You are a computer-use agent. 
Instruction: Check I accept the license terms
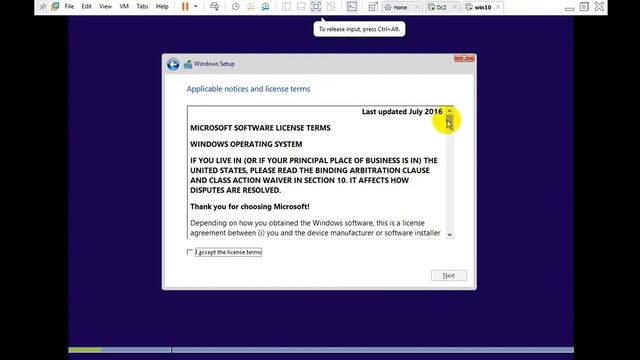[x=190, y=252]
